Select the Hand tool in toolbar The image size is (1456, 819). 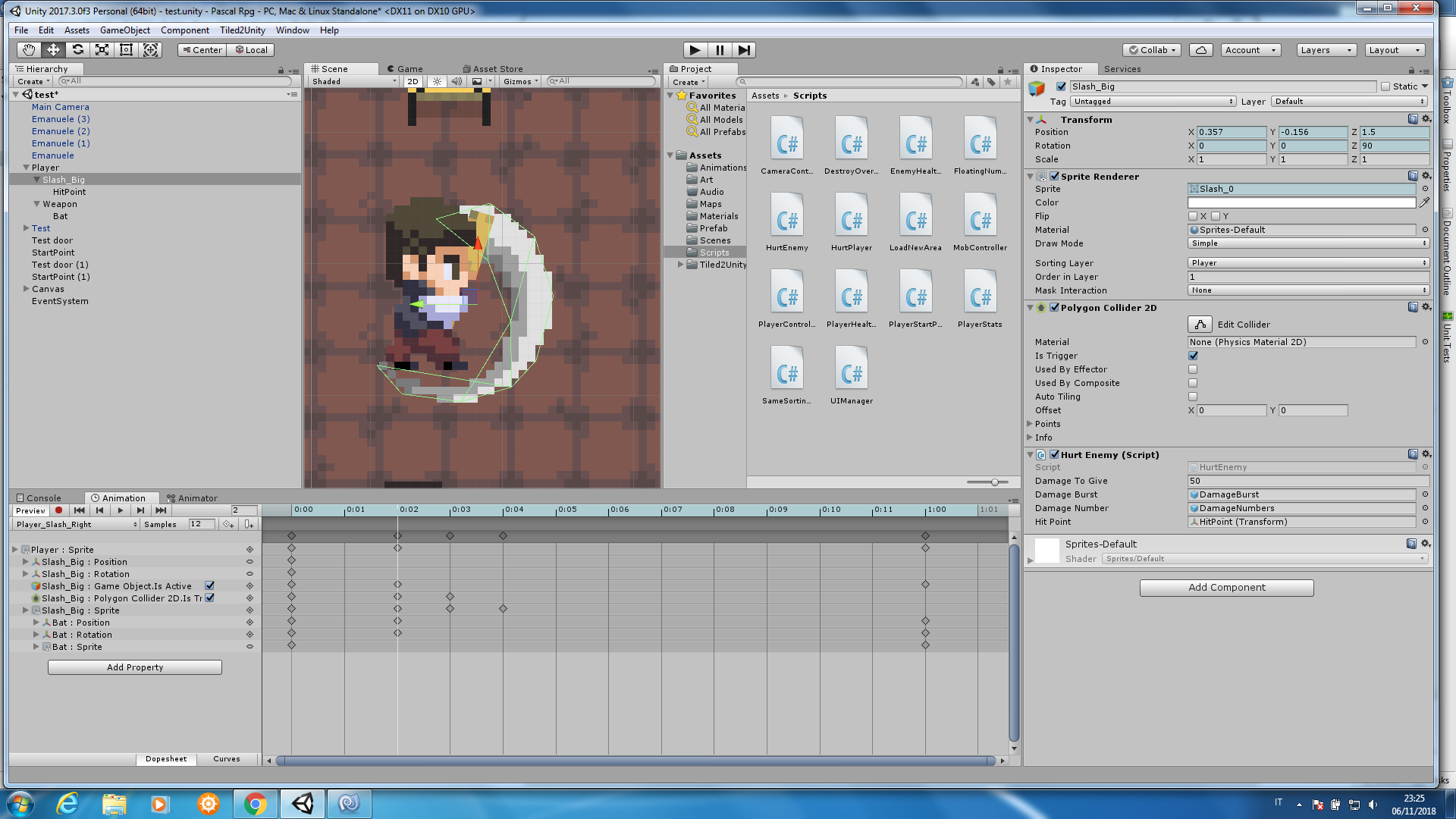click(29, 50)
